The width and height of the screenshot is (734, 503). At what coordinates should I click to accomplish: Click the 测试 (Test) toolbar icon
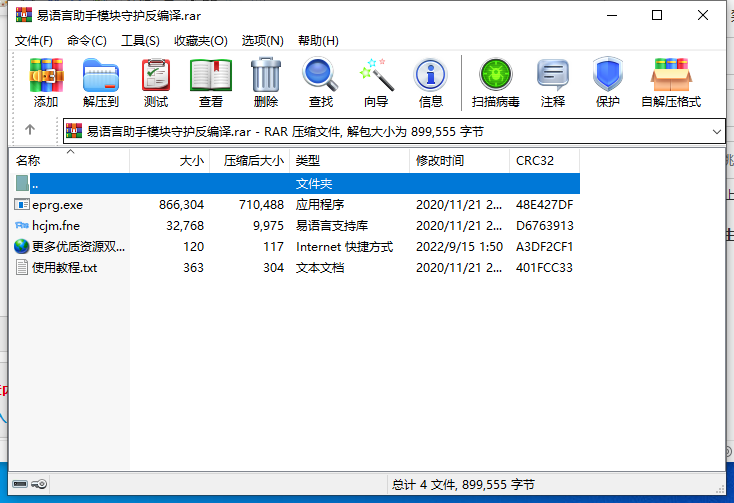coord(156,75)
